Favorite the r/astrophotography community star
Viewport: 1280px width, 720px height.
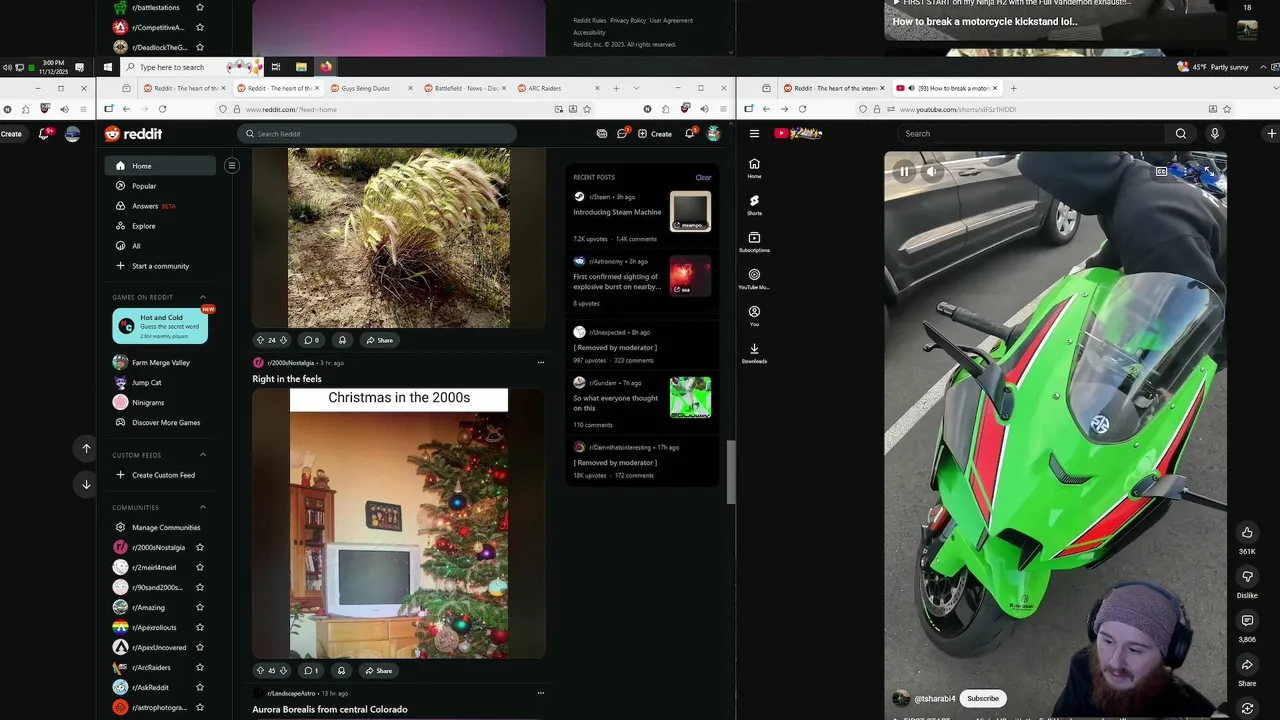[200, 707]
